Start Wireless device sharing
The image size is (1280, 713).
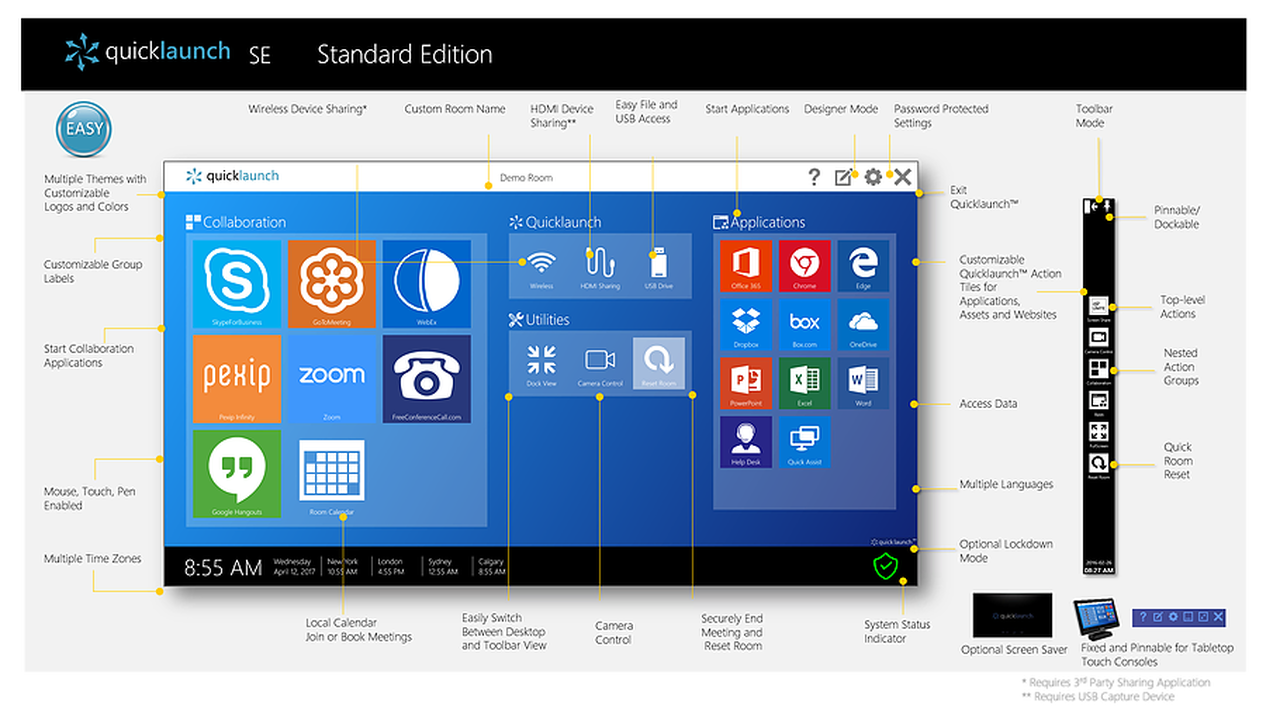tap(541, 266)
